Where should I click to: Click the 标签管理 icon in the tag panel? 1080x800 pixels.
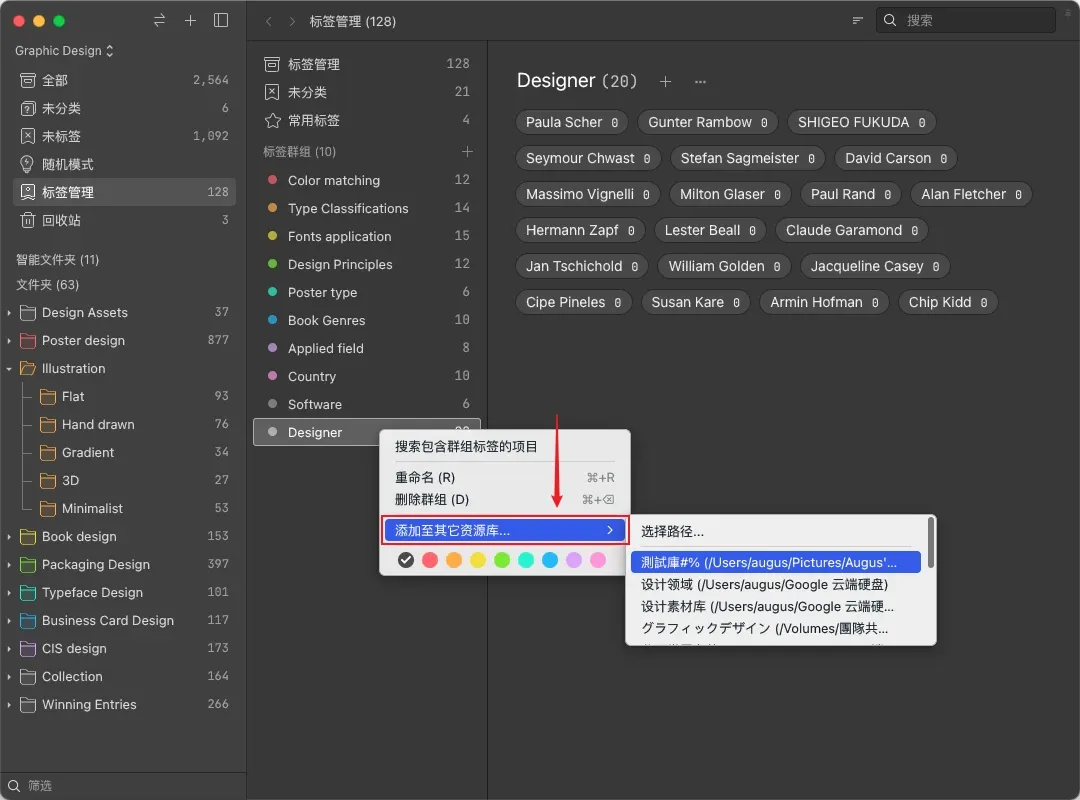[x=272, y=64]
